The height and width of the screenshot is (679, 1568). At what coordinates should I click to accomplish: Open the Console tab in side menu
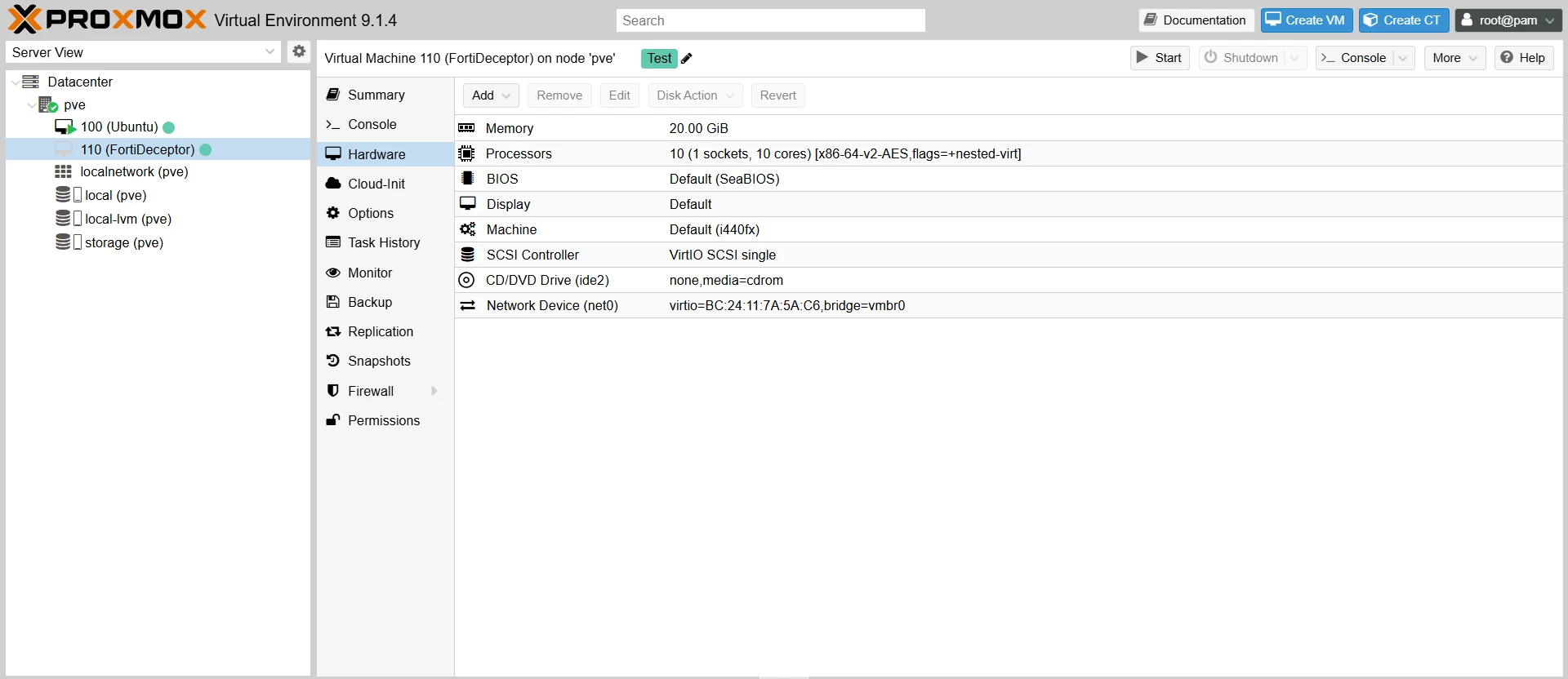pyautogui.click(x=385, y=124)
